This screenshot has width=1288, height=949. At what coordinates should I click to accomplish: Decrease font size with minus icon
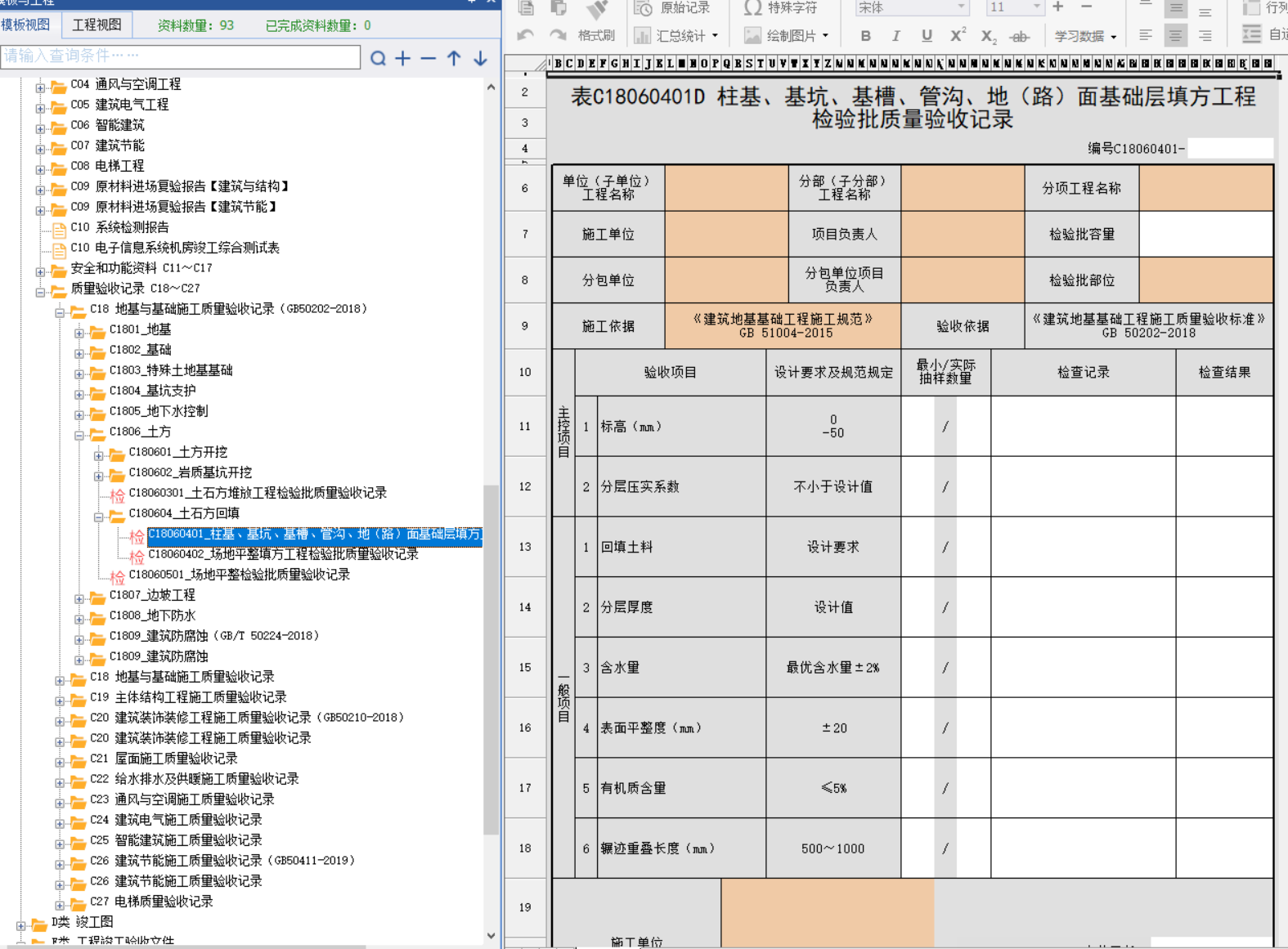1087,7
